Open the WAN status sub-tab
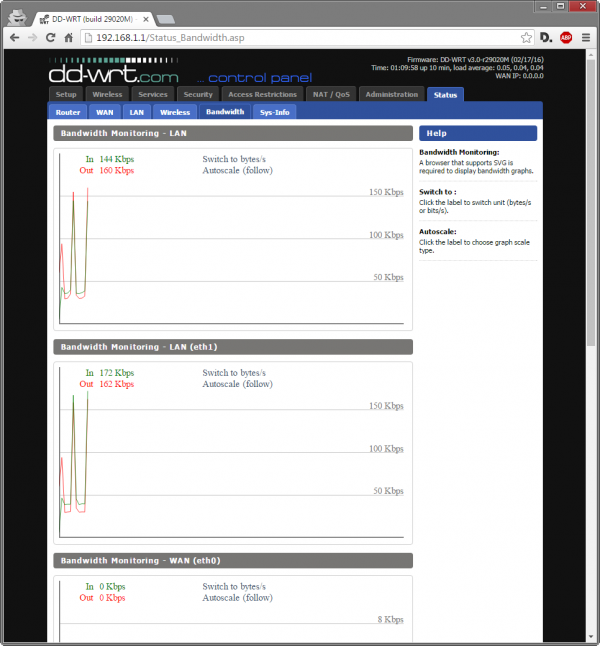Image resolution: width=600 pixels, height=646 pixels. (104, 112)
